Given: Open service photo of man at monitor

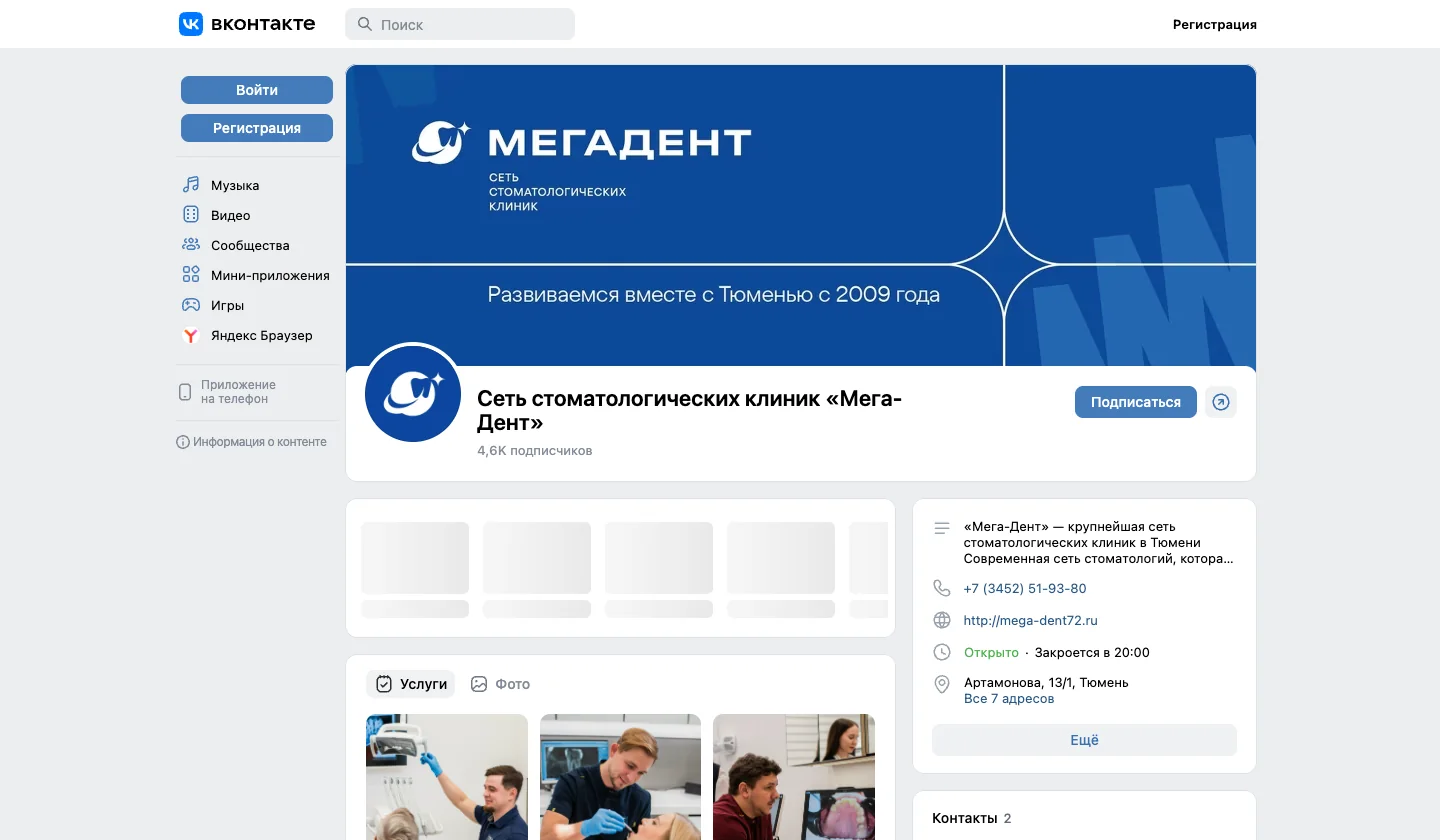Looking at the screenshot, I should [794, 777].
